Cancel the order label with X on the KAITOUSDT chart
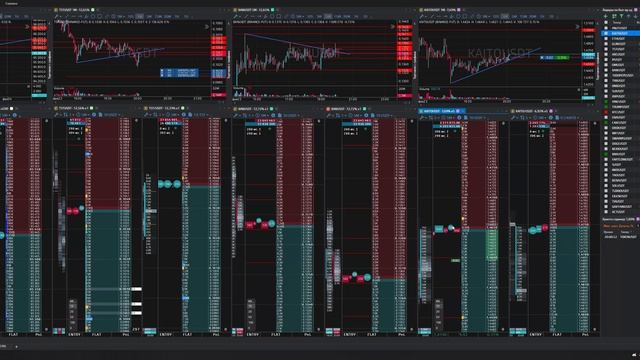 click(x=542, y=58)
